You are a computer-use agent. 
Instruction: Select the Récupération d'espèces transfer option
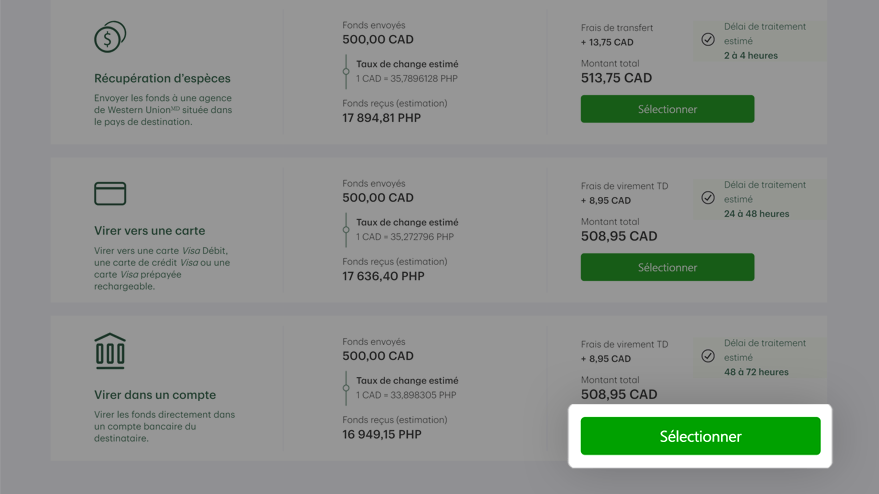coord(667,109)
